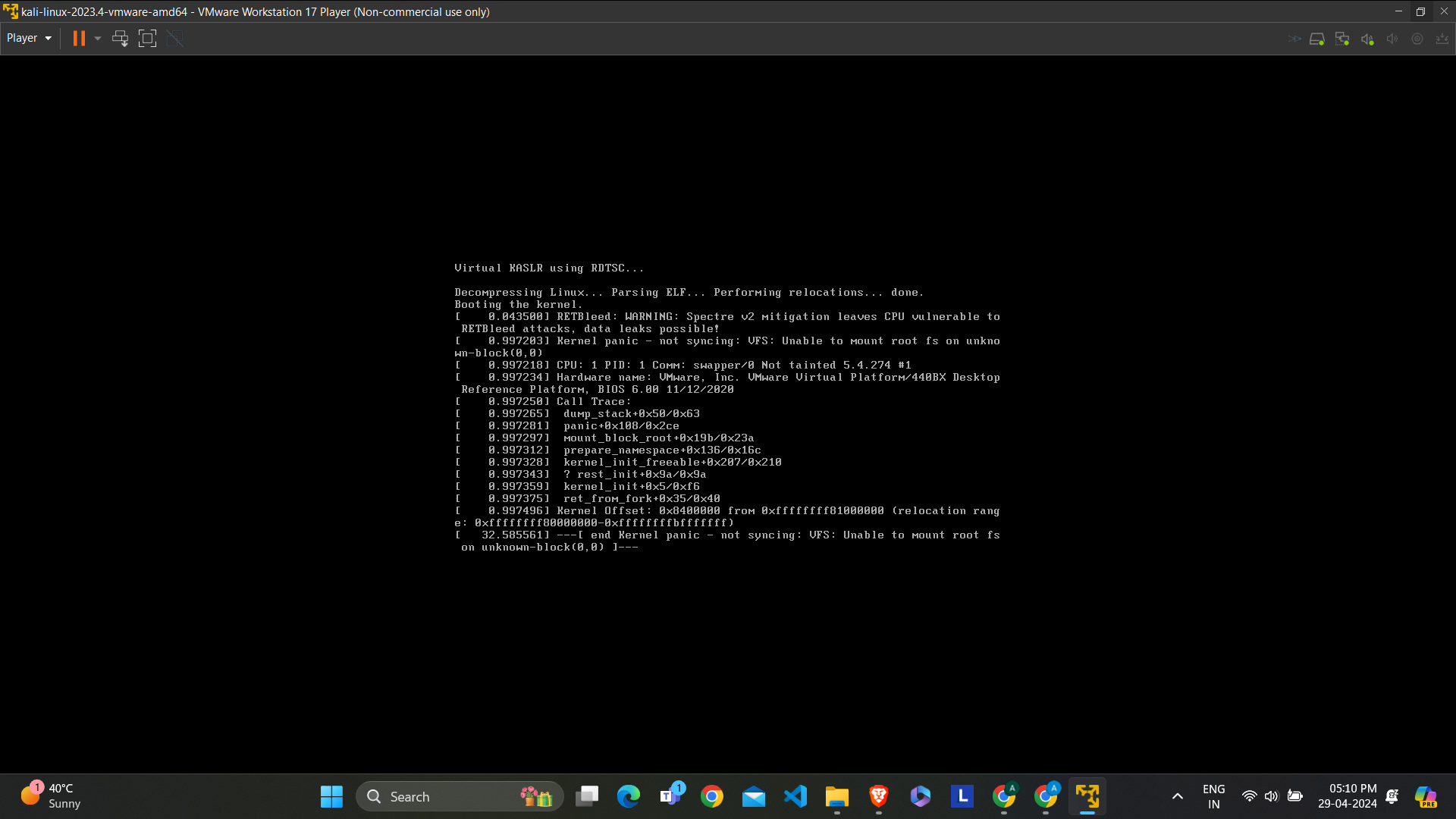
Task: Minimize the VMware Player window
Action: coord(1398,11)
